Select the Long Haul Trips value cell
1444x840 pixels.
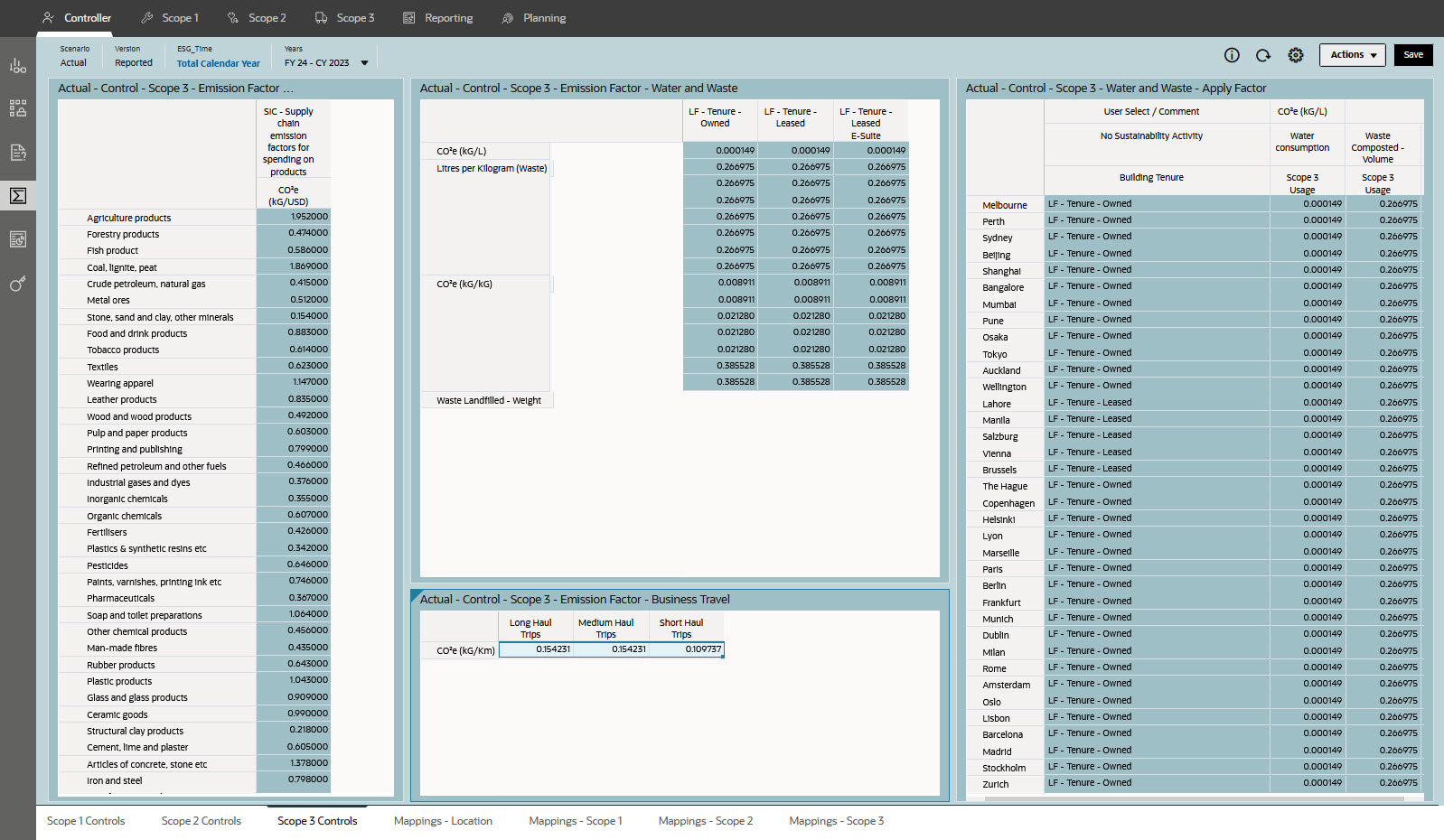[537, 649]
